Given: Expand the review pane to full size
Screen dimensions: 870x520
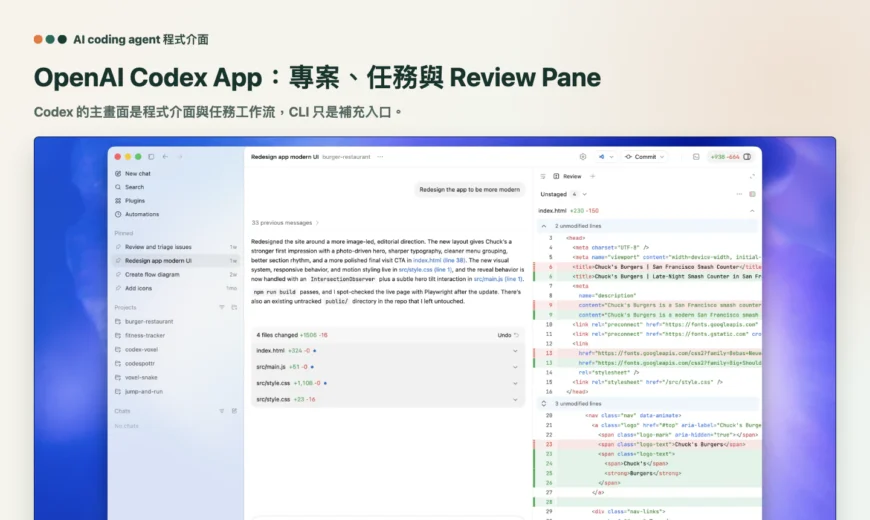Looking at the screenshot, I should coord(752,176).
